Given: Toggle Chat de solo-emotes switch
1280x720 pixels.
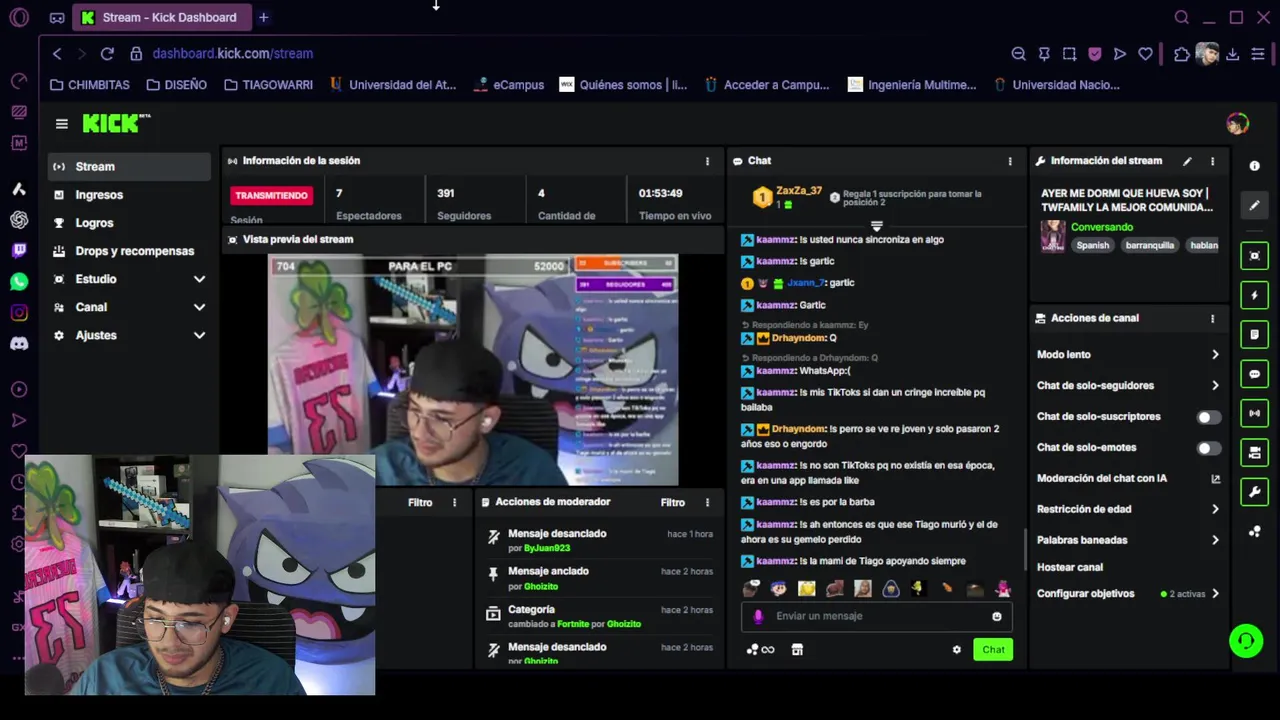Looking at the screenshot, I should pos(1208,448).
